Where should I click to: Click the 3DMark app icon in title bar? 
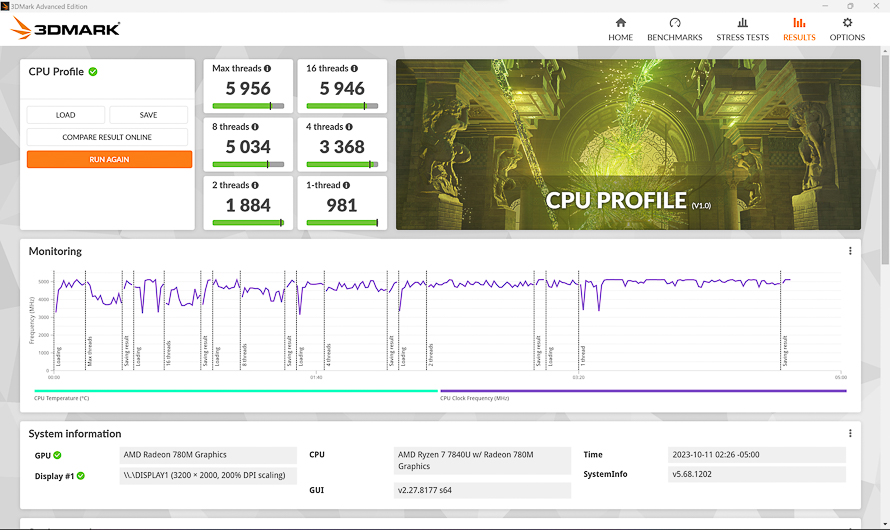[x=5, y=6]
